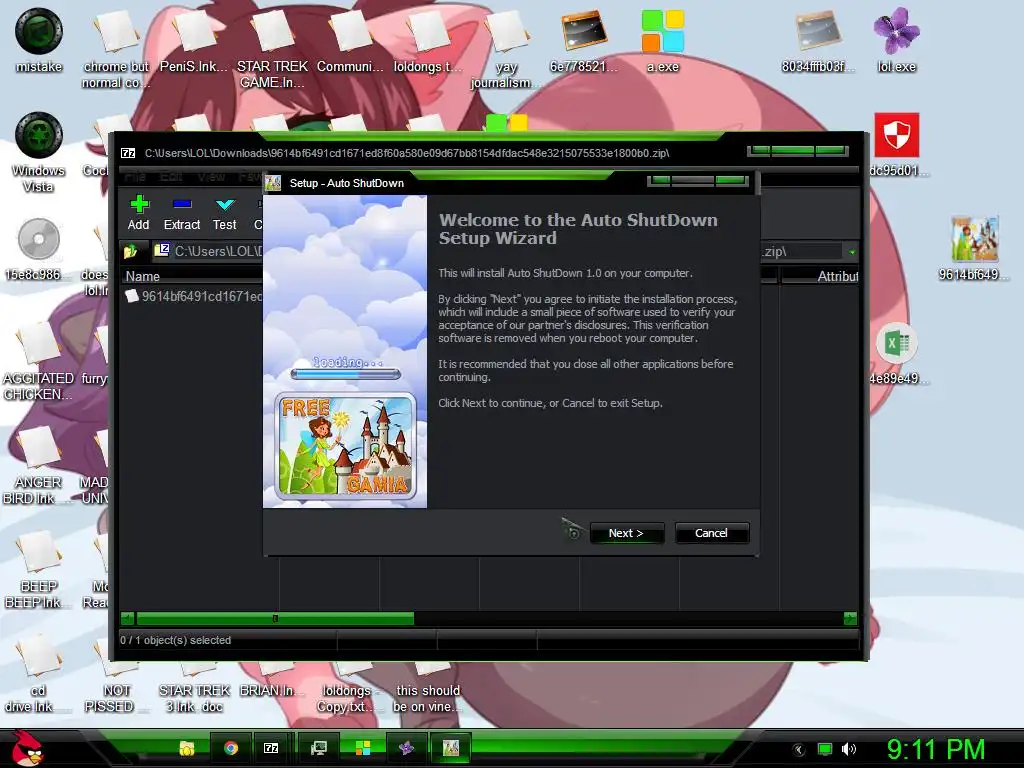Click the Test button in 7-Zip toolbar
The width and height of the screenshot is (1024, 768).
point(225,213)
